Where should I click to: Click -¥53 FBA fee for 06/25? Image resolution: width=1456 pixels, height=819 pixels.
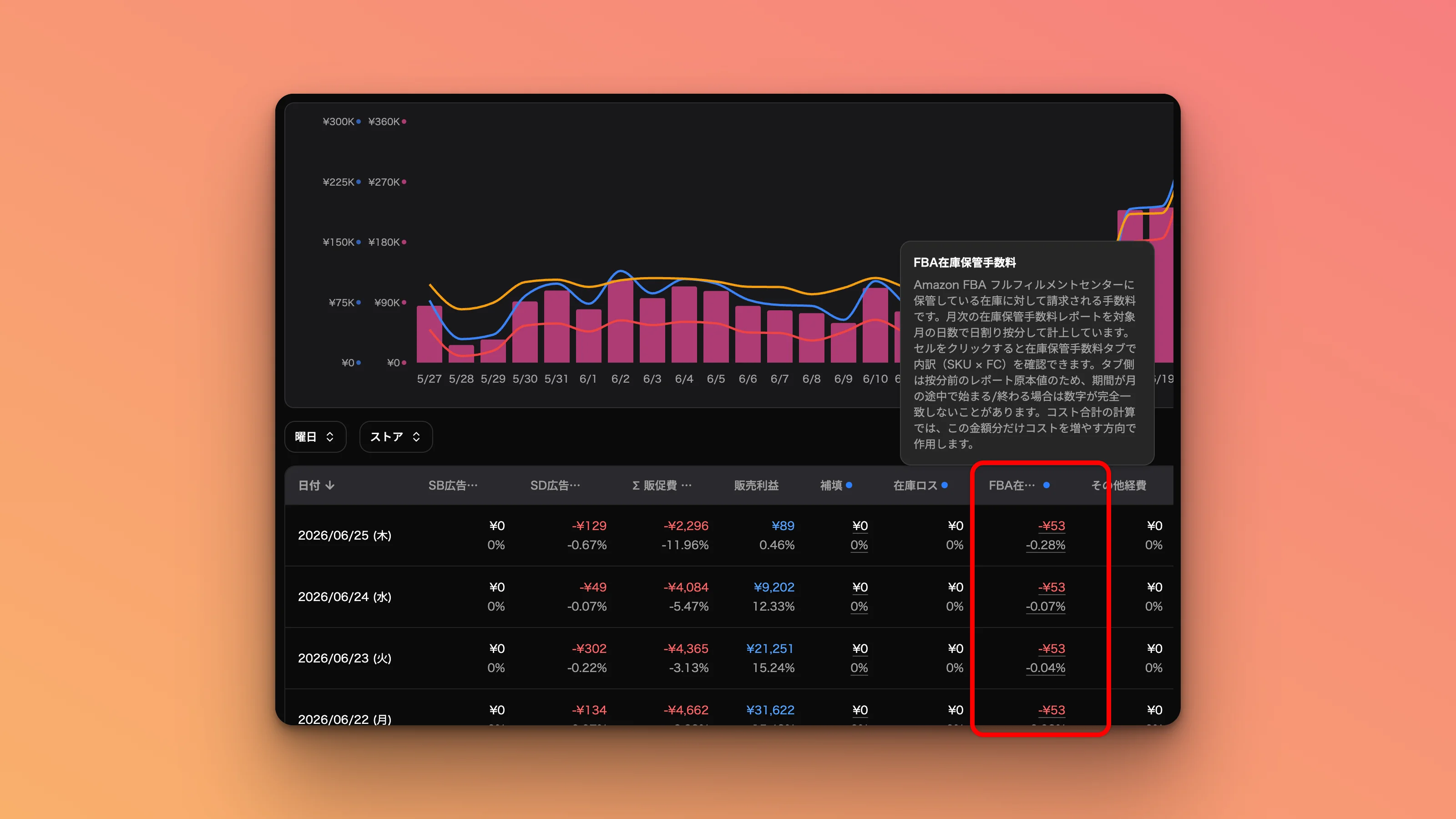click(1052, 526)
